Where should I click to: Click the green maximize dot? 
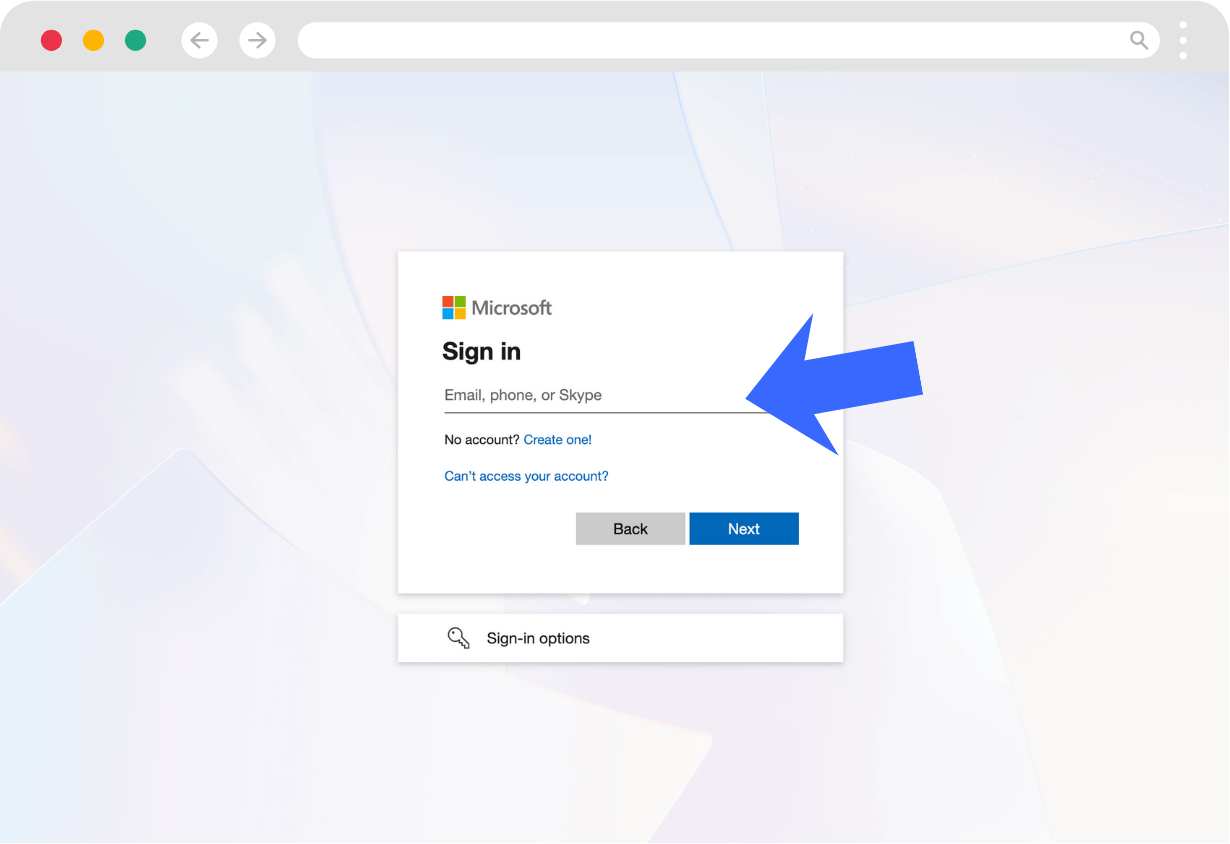tap(135, 40)
